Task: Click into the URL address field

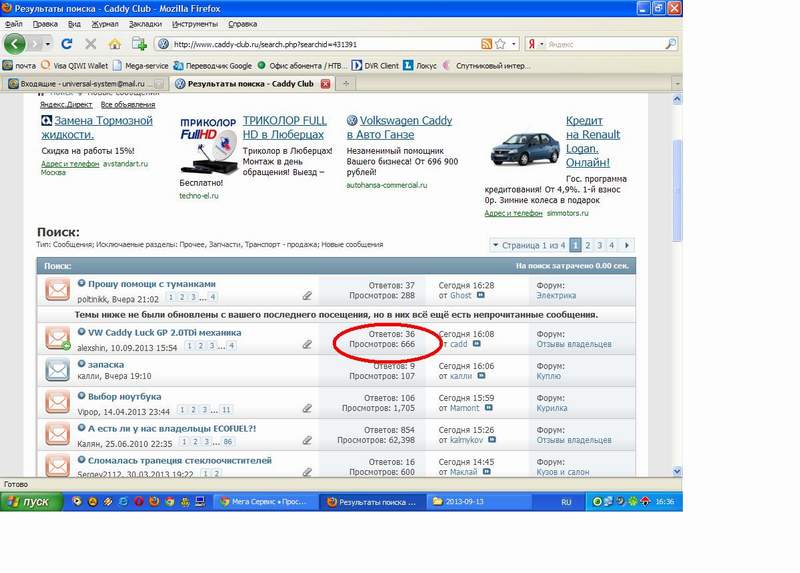Action: point(324,44)
